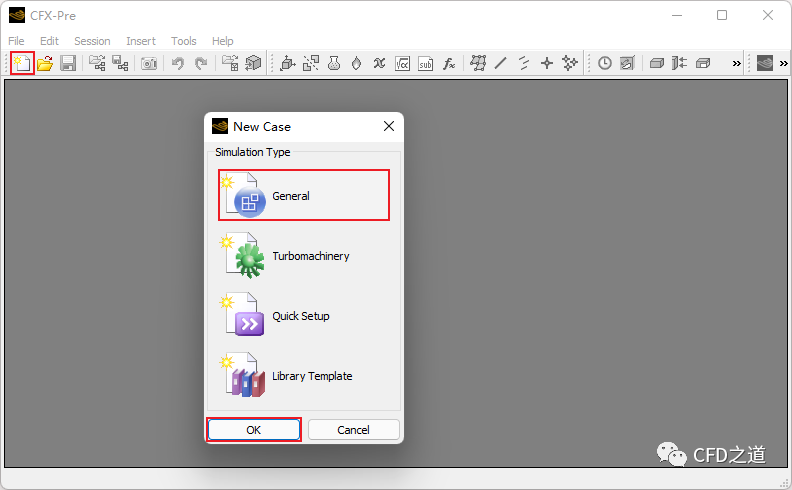Minimize the CFX-Pre window
The height and width of the screenshot is (490, 792).
pos(676,16)
